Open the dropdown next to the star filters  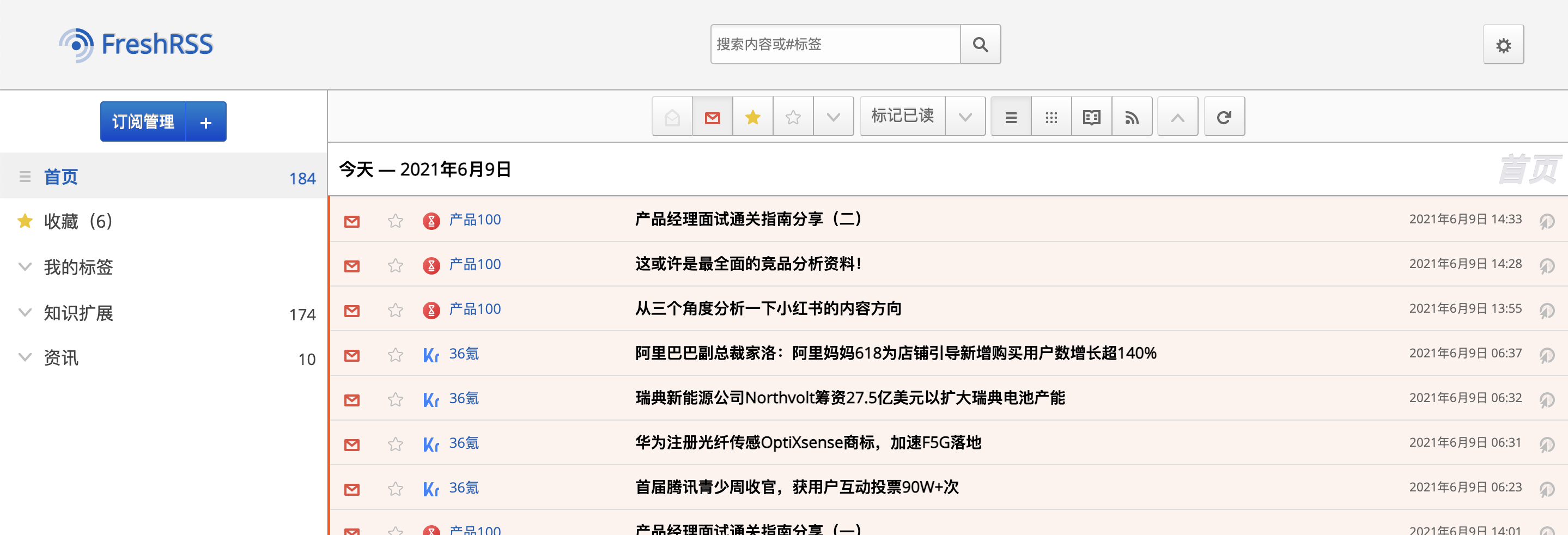point(833,116)
